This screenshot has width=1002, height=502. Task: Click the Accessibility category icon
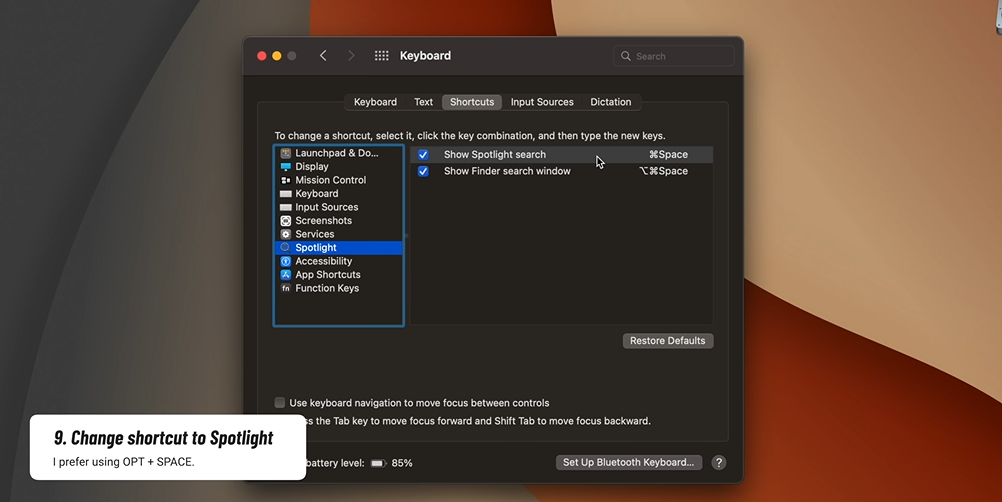(286, 261)
